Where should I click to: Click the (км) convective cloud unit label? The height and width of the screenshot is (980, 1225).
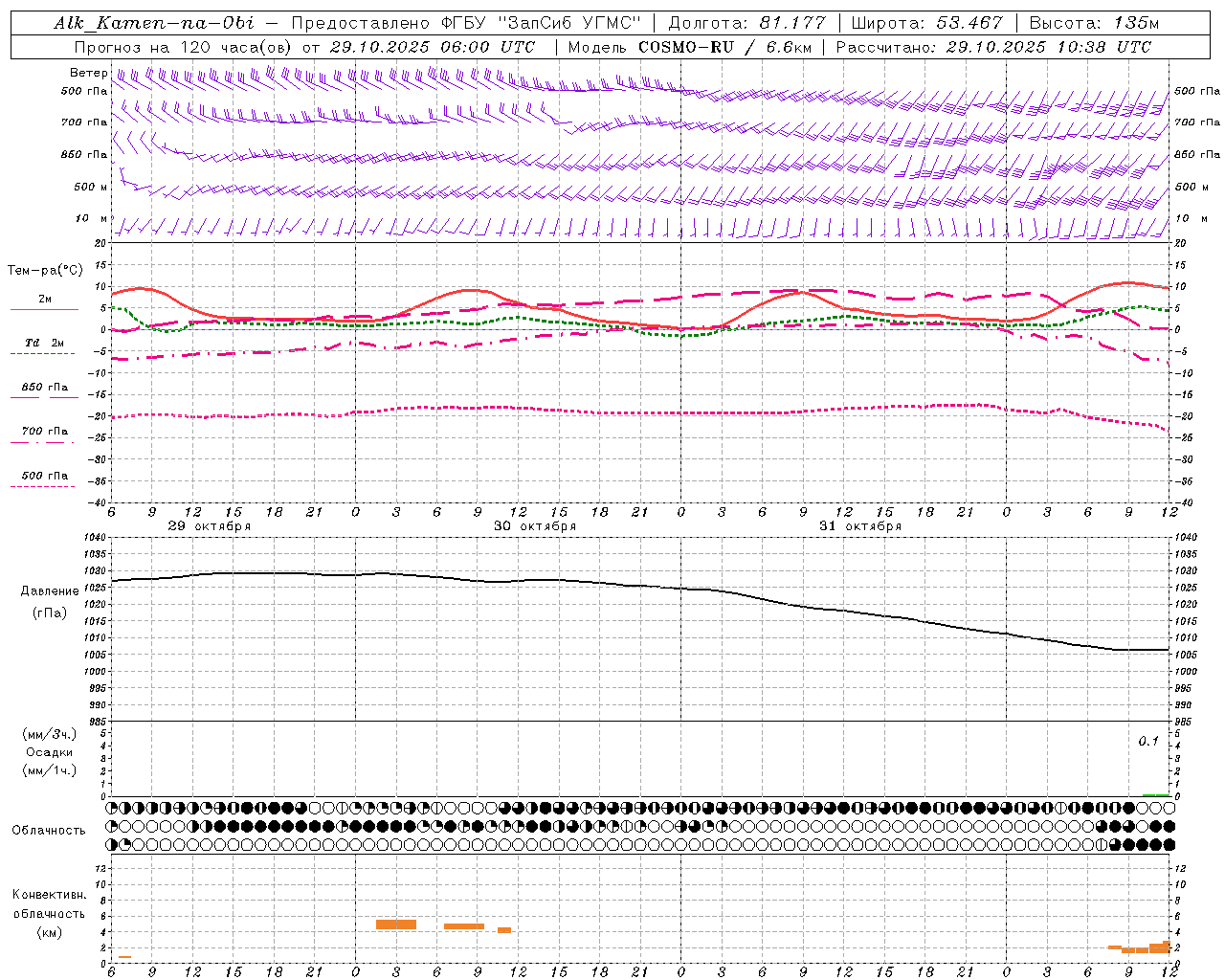pos(49,932)
